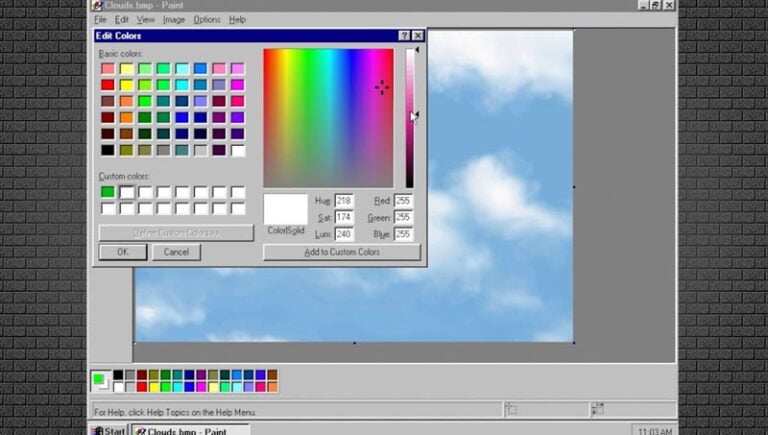Click into the Hue value field
Viewport: 768px width, 435px height.
pos(344,201)
